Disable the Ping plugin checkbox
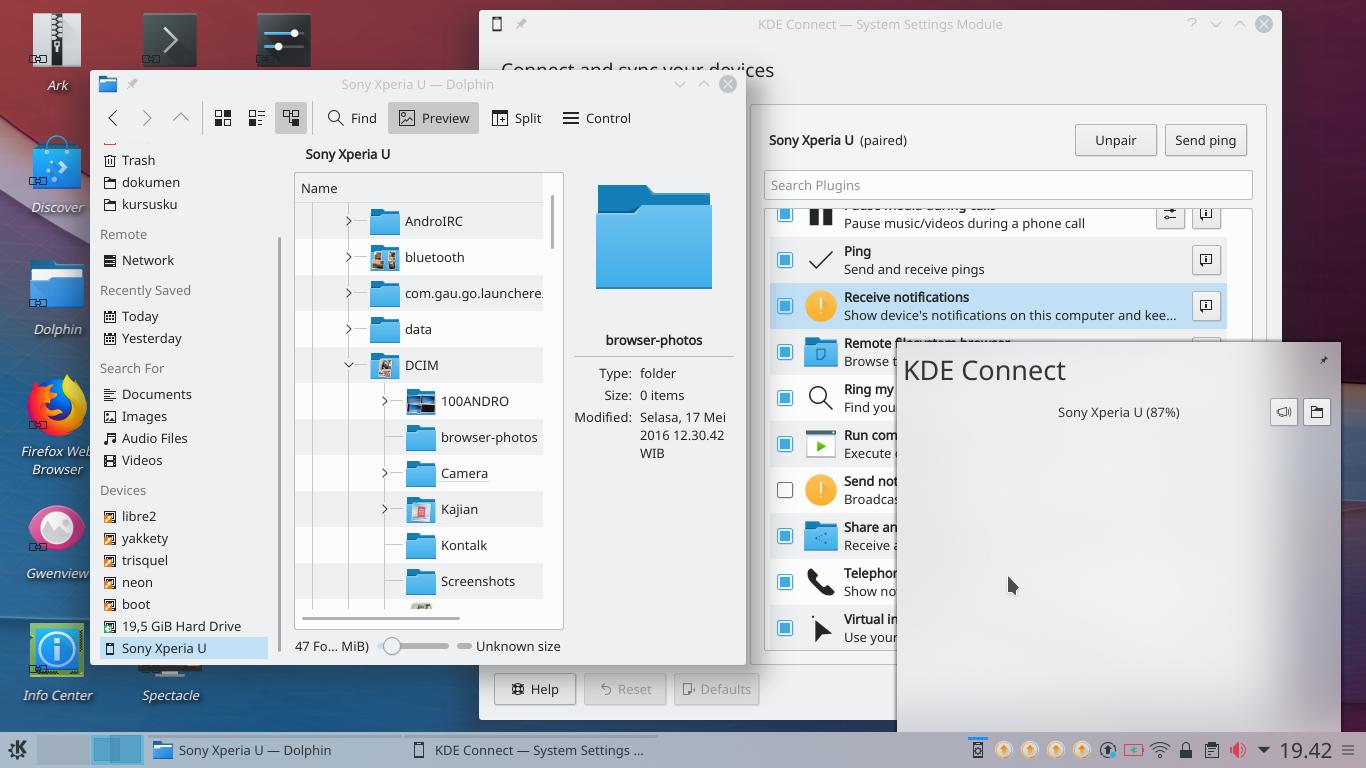The height and width of the screenshot is (768, 1366). click(785, 260)
